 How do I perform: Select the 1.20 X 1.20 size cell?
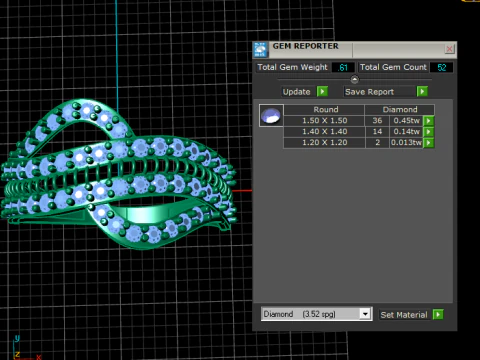[x=324, y=143]
